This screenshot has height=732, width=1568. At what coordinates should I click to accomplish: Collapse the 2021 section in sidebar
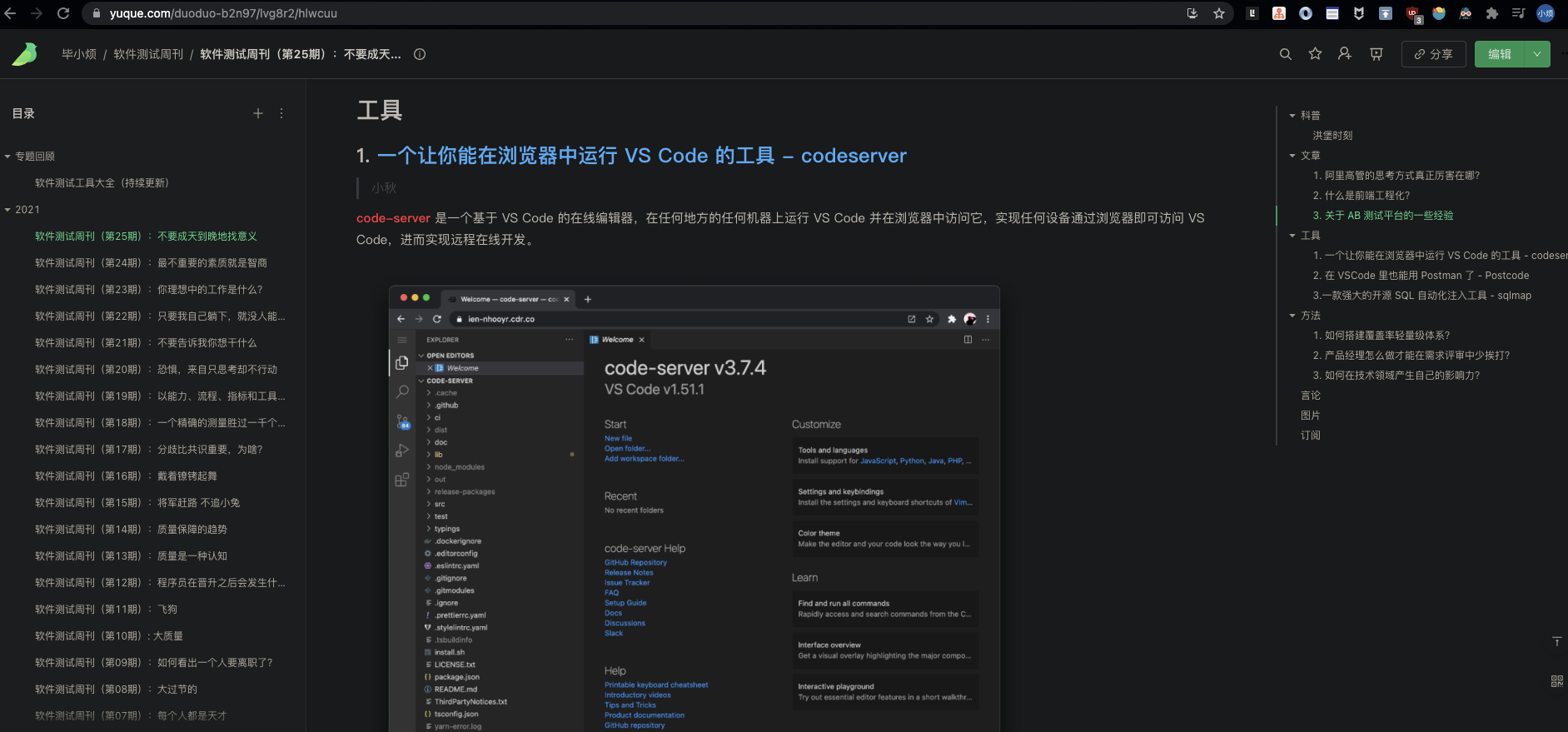pyautogui.click(x=7, y=210)
